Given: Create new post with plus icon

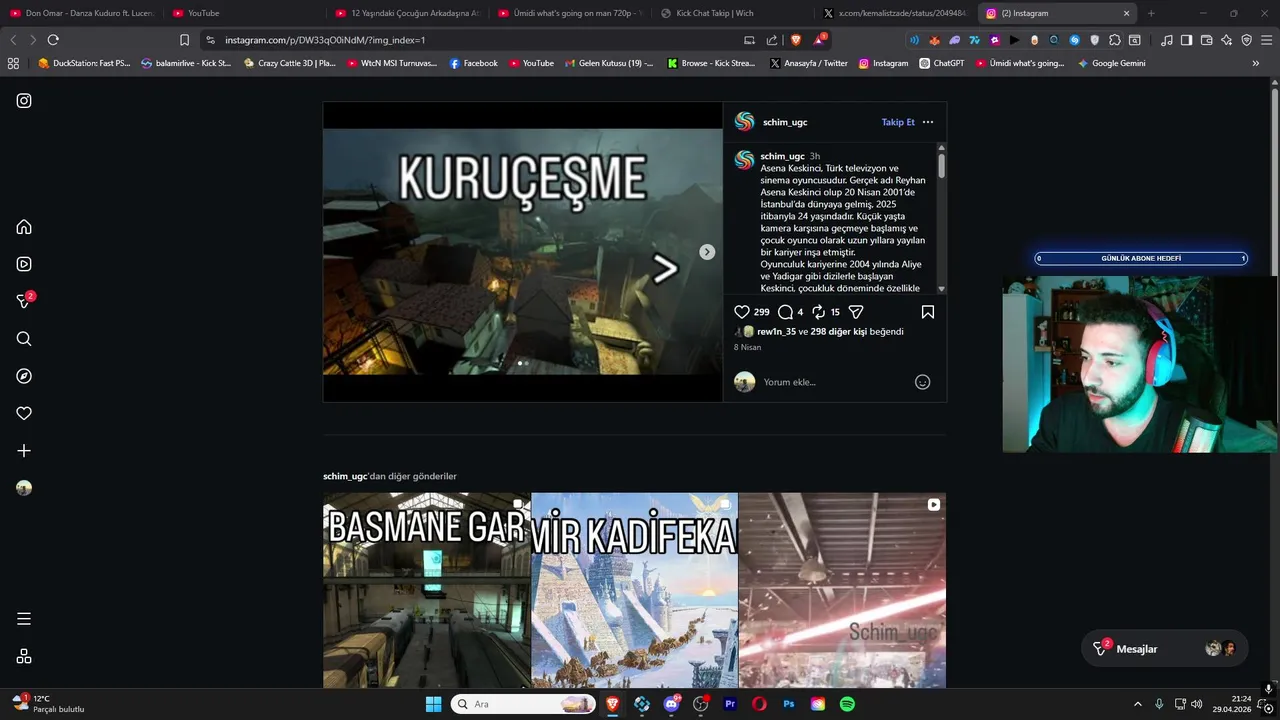Looking at the screenshot, I should click(x=24, y=451).
